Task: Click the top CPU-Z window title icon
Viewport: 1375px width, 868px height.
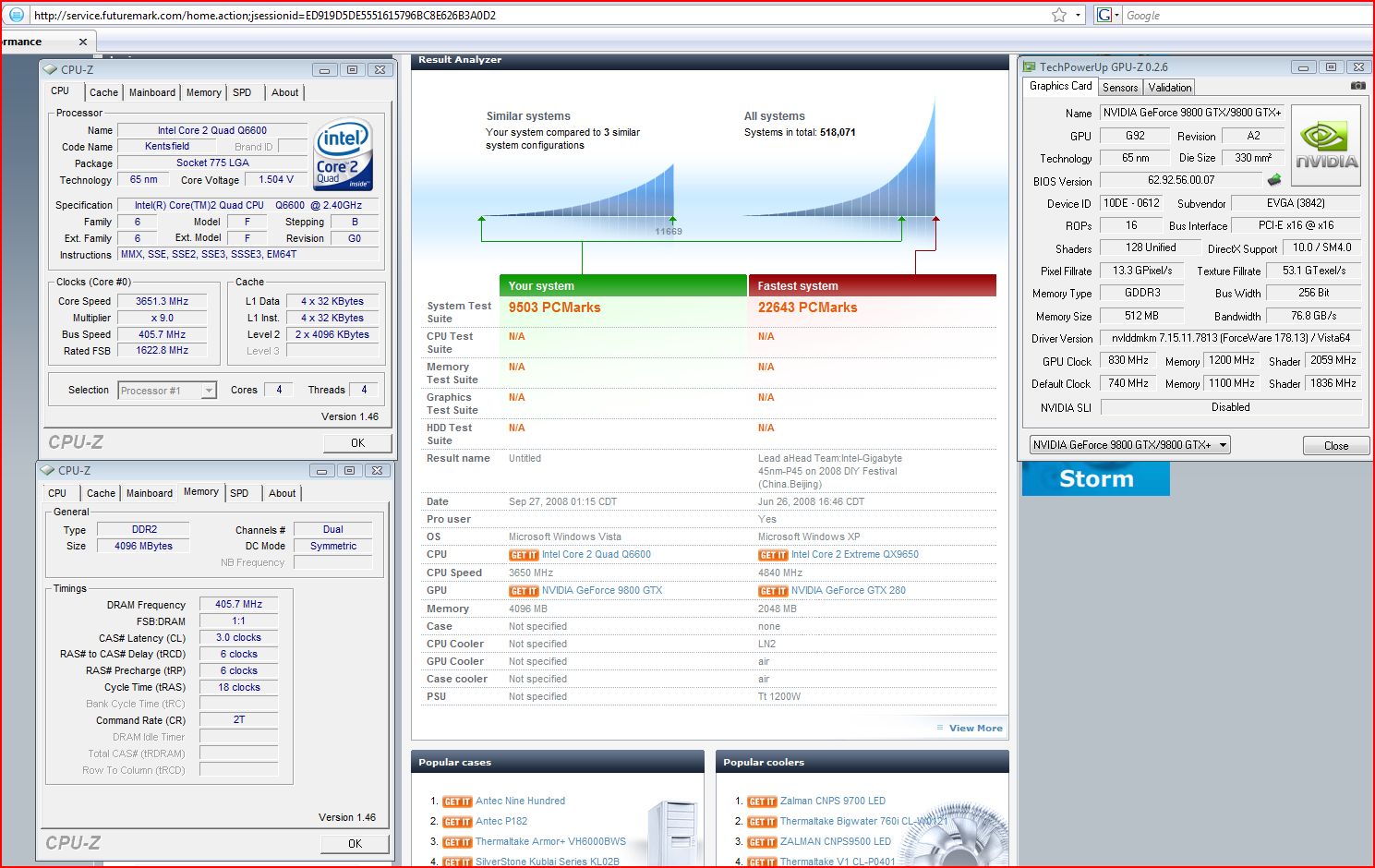Action: click(x=50, y=69)
